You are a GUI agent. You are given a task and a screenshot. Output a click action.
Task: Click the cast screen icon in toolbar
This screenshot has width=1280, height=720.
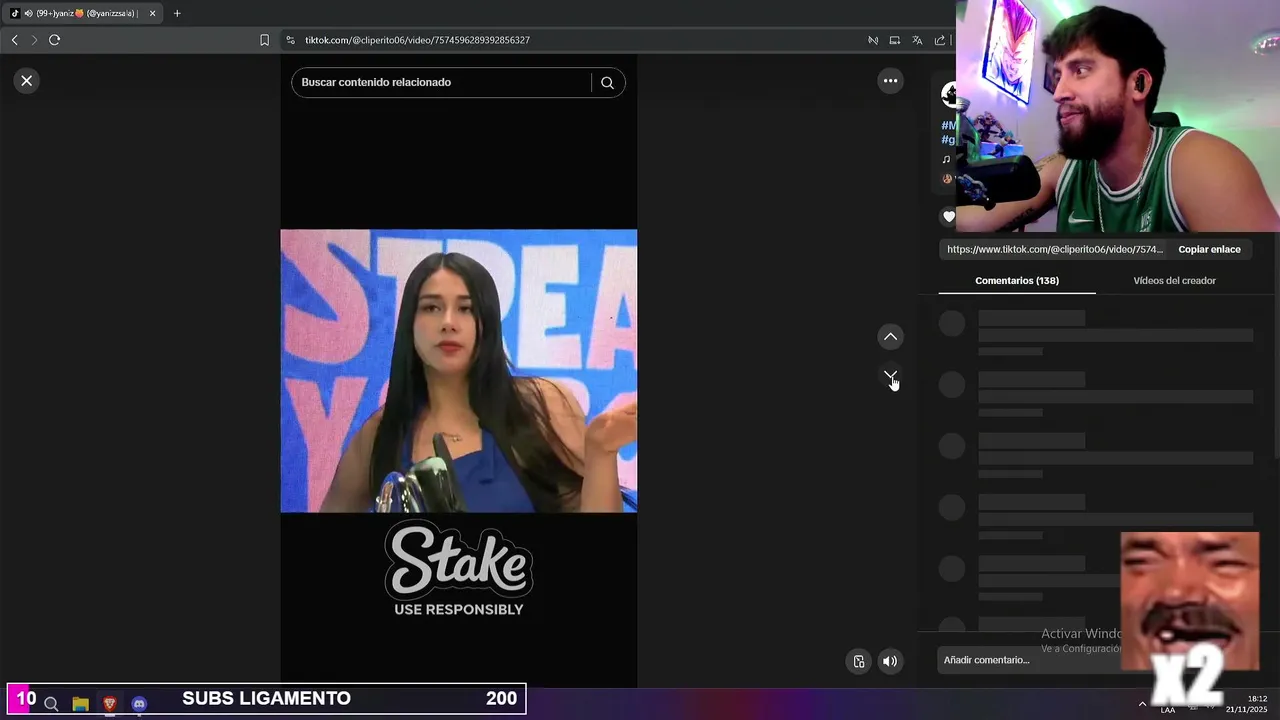(895, 40)
